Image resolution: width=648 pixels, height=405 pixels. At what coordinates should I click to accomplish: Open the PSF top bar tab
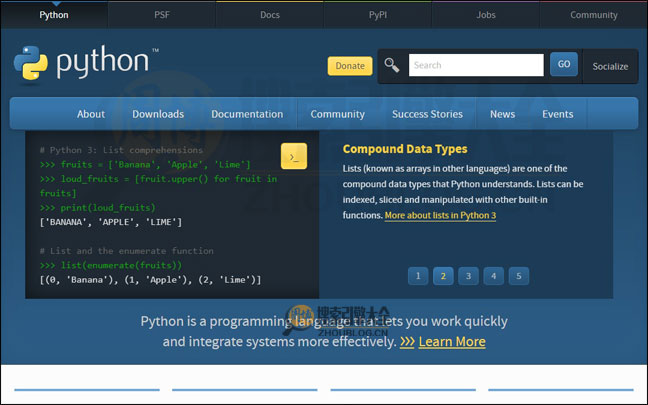tap(162, 15)
